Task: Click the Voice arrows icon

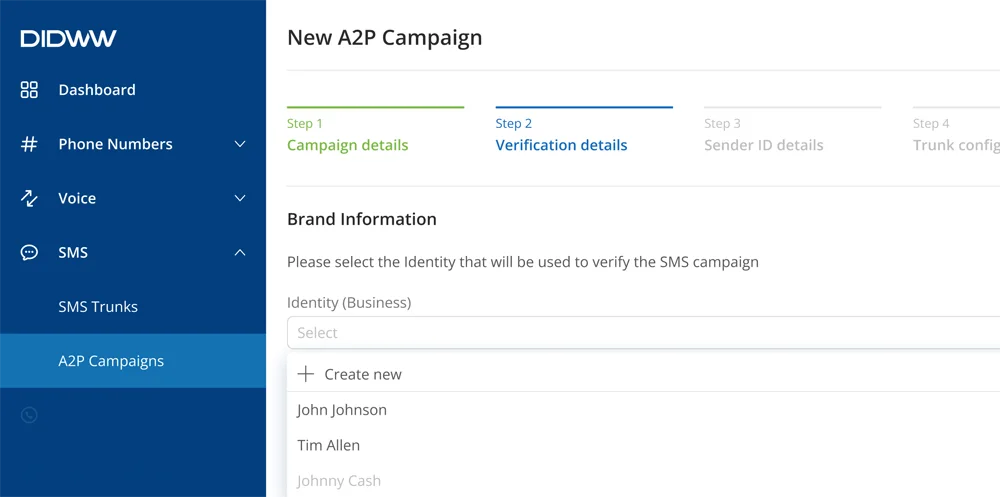Action: (x=29, y=198)
